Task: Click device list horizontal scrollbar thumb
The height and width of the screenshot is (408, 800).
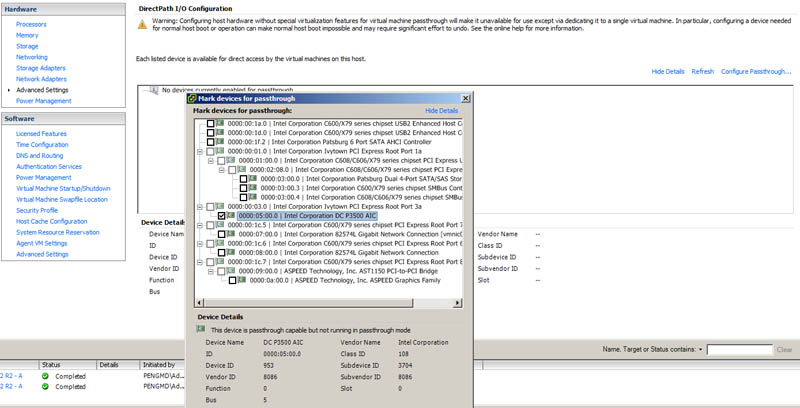Action: tap(308, 302)
